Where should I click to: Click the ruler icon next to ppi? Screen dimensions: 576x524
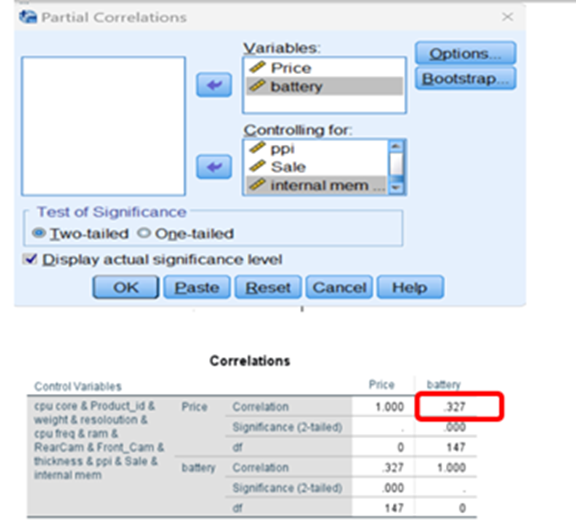tap(257, 148)
